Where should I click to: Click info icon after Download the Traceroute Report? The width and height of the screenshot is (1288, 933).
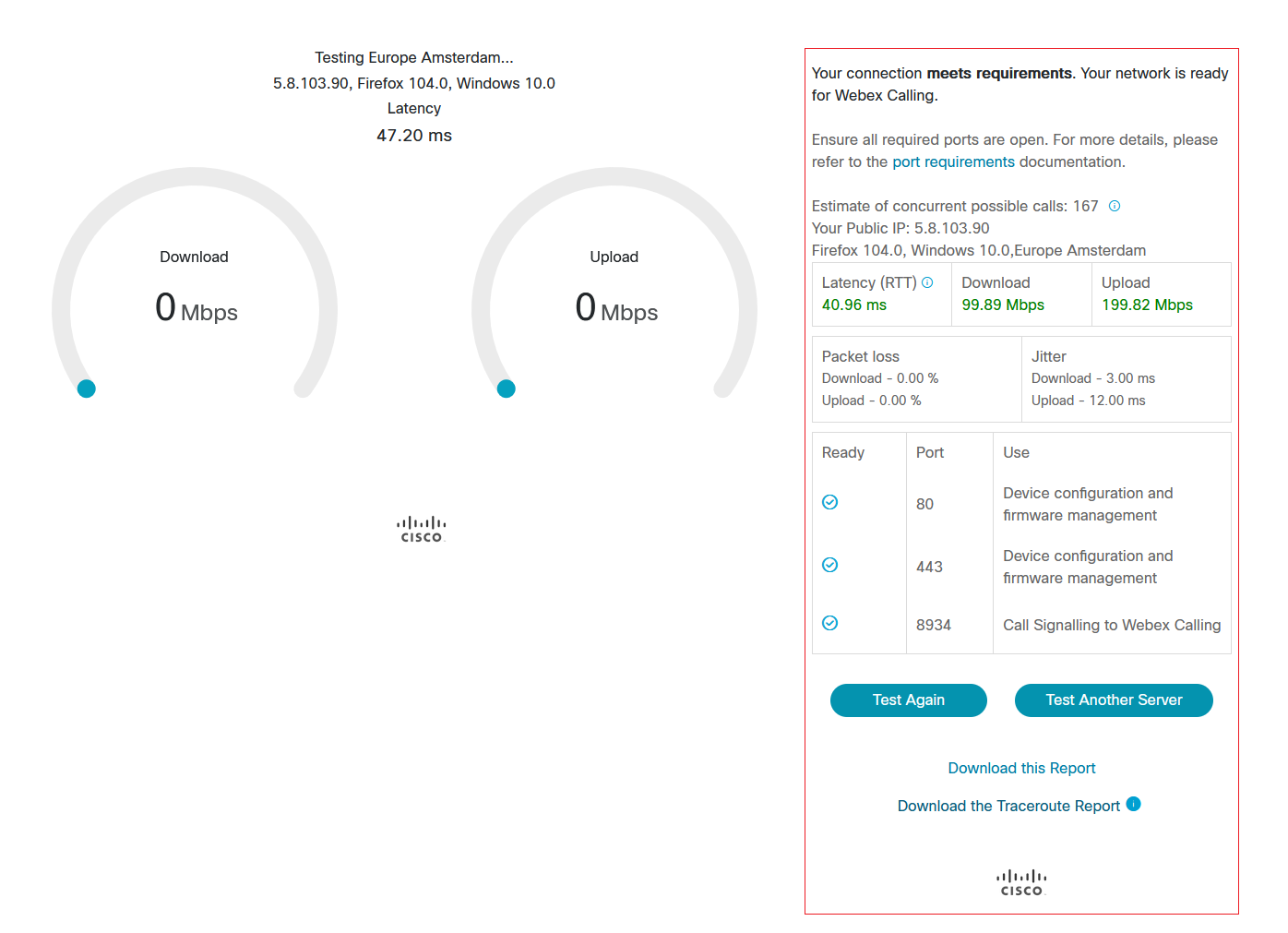coord(1133,804)
